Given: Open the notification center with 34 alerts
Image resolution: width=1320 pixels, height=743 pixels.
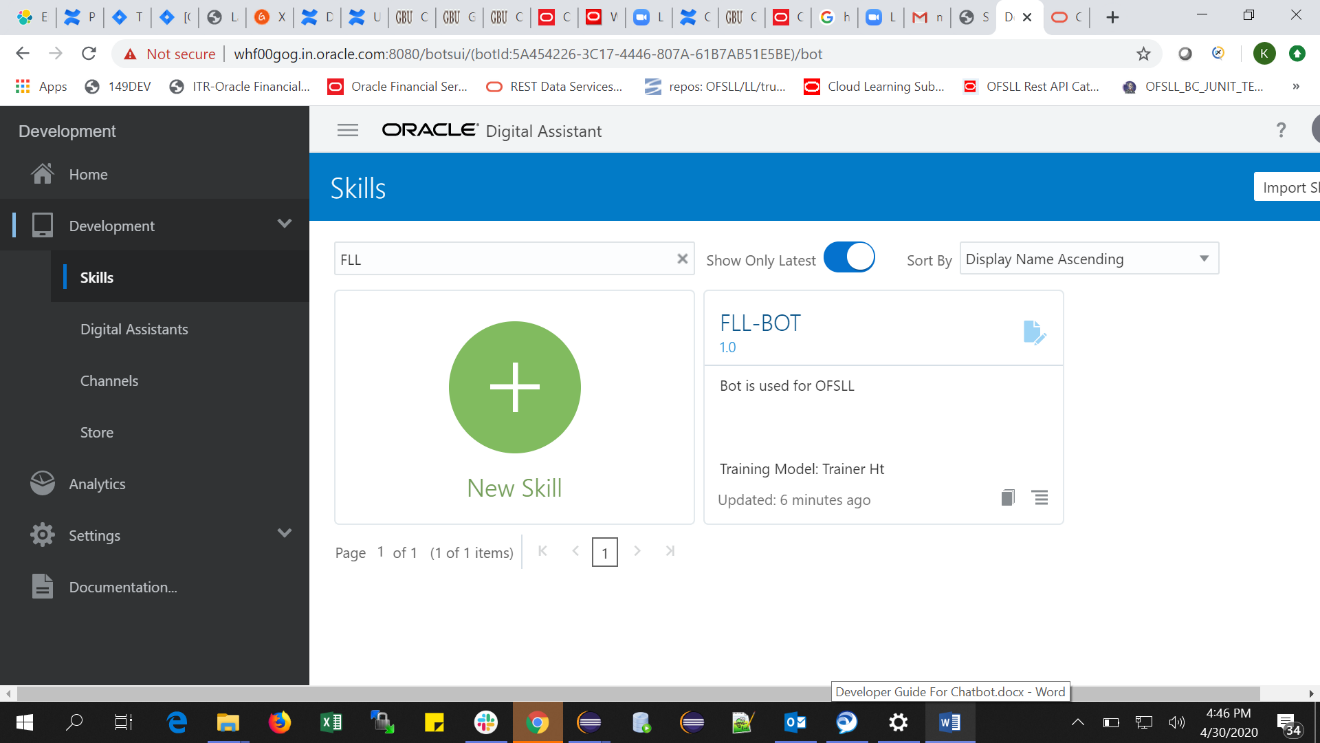Looking at the screenshot, I should 1290,723.
